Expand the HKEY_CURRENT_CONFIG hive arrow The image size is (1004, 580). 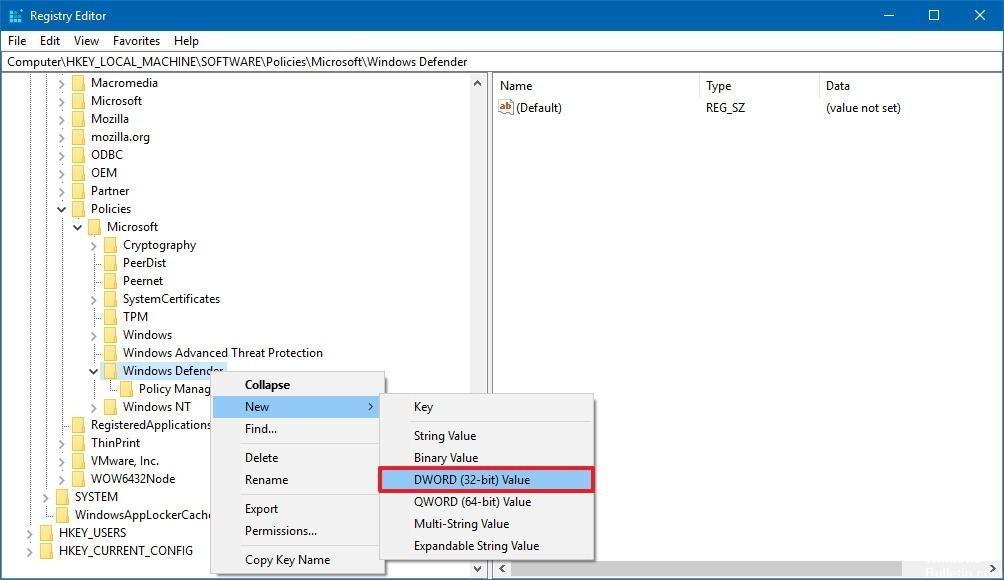[30, 551]
